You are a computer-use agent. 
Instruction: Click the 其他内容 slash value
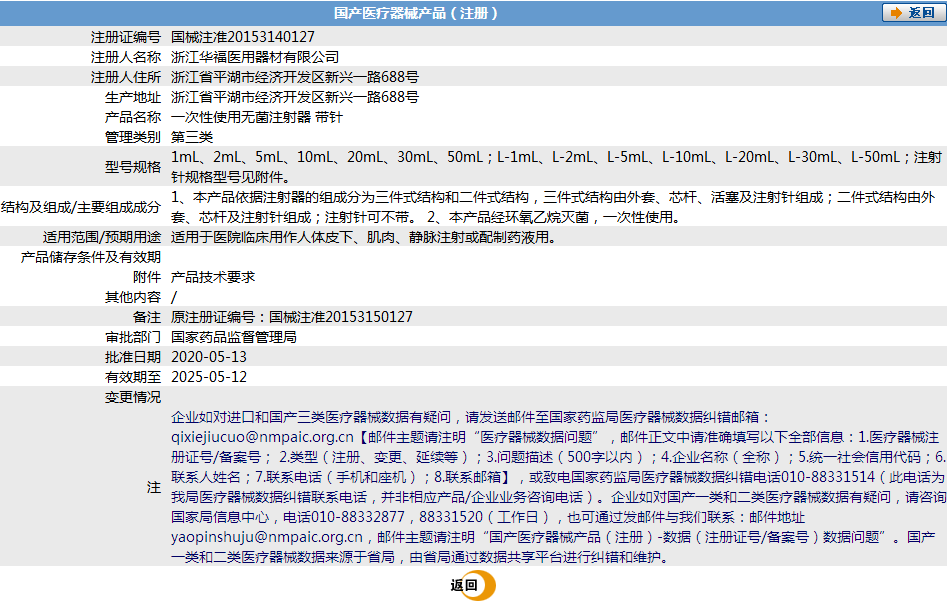point(174,297)
